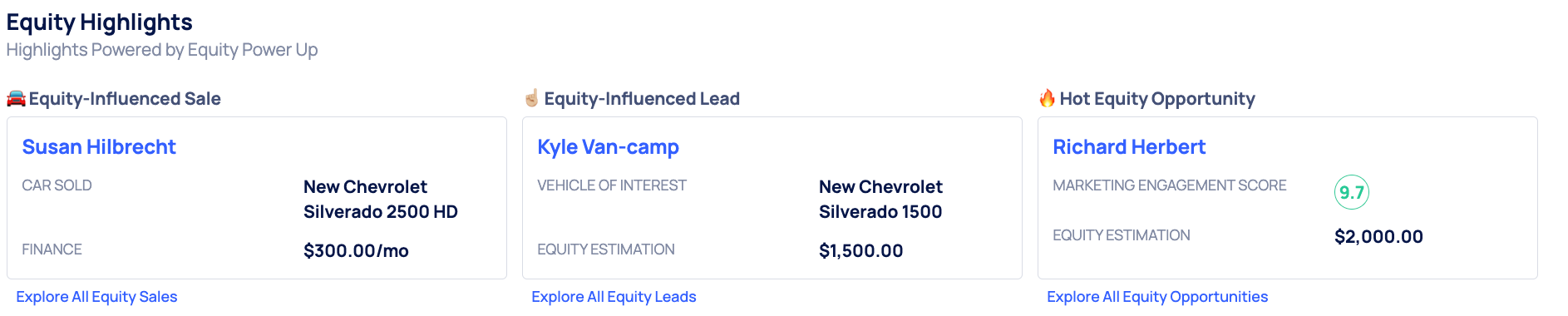Click the $1,500.00 equity estimation value

click(860, 251)
